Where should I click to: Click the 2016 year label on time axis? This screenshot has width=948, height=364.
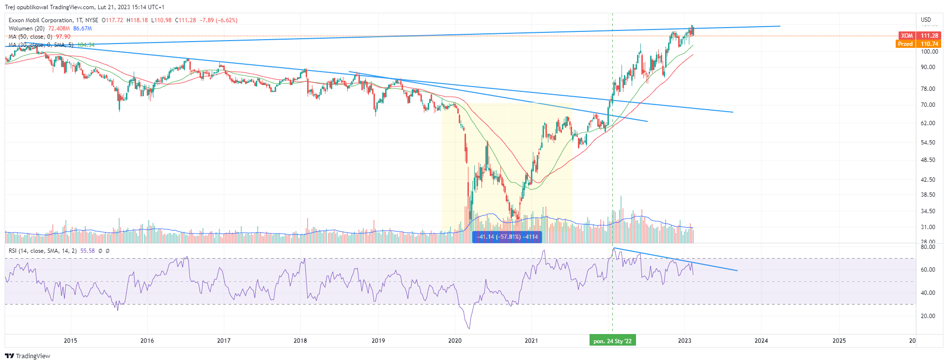[x=147, y=341]
